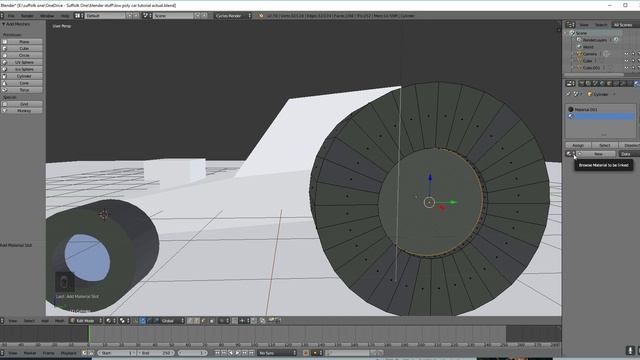Open the pivot point selector

click(x=123, y=321)
